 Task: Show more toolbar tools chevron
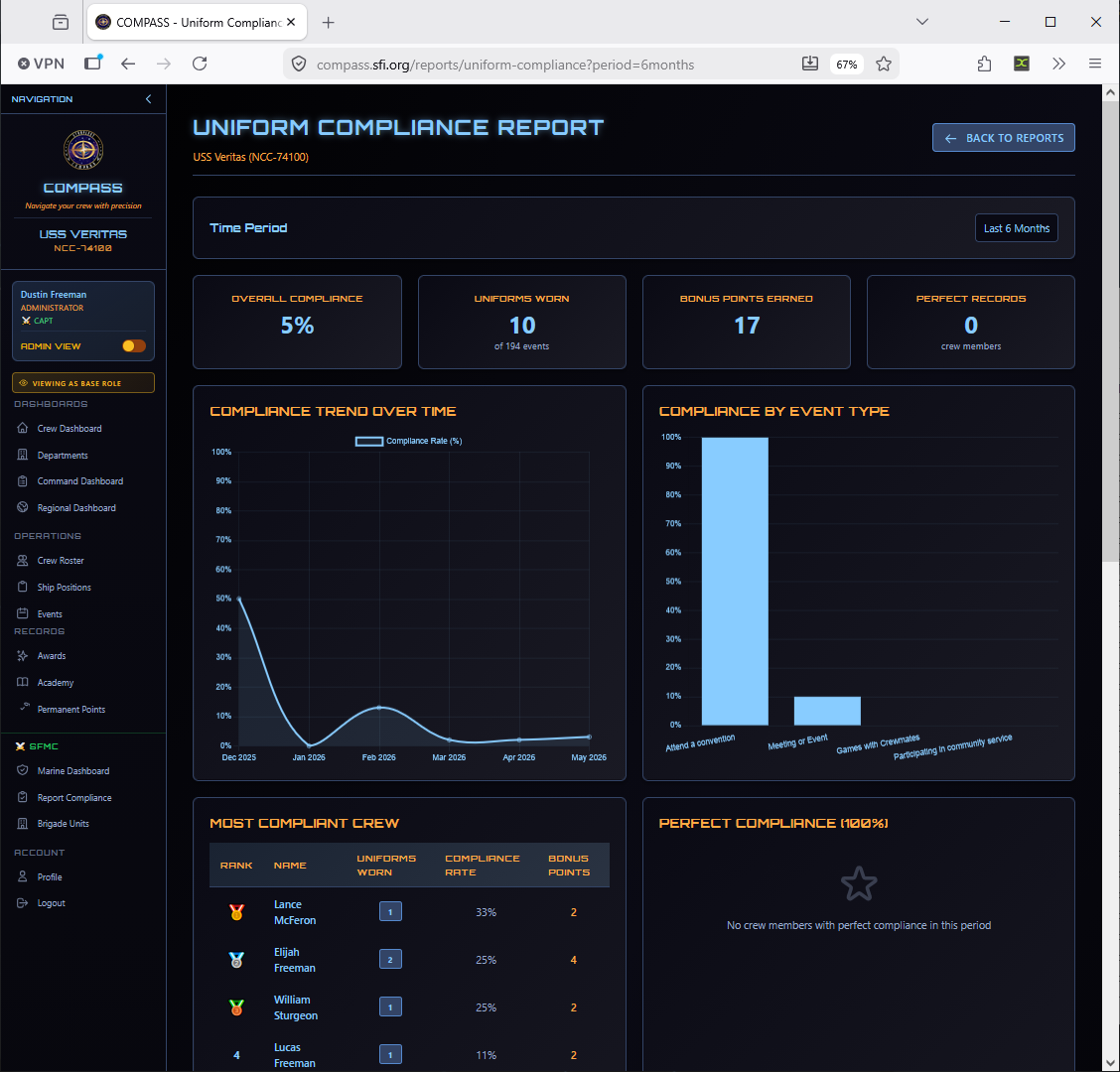tap(1058, 64)
